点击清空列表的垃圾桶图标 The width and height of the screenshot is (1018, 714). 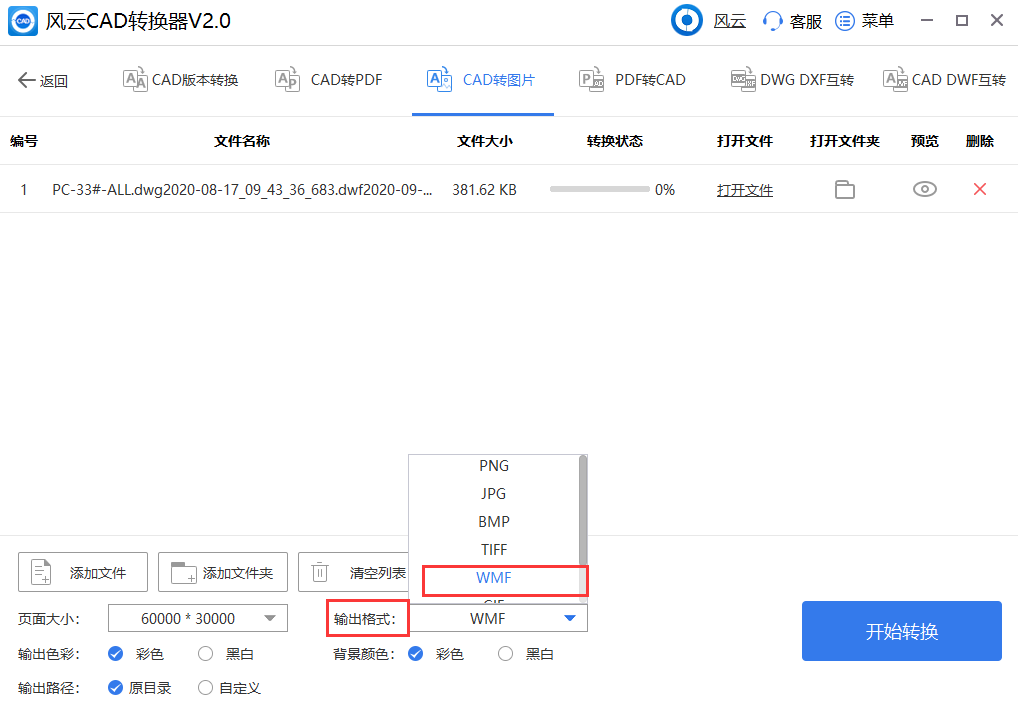(320, 571)
